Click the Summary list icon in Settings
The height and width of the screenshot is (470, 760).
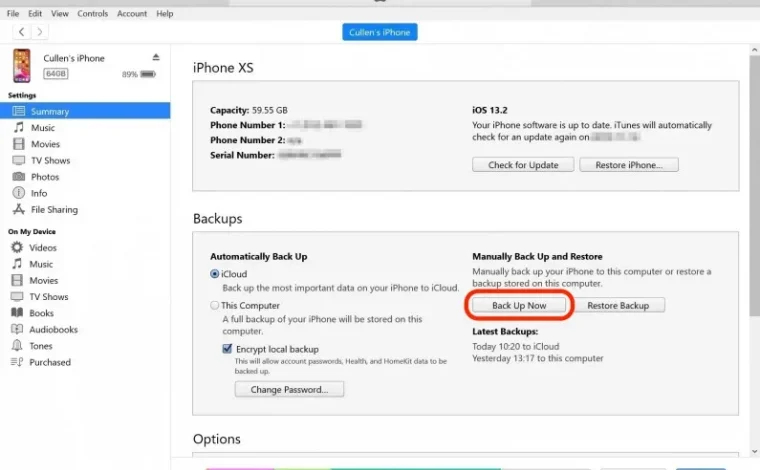18,111
